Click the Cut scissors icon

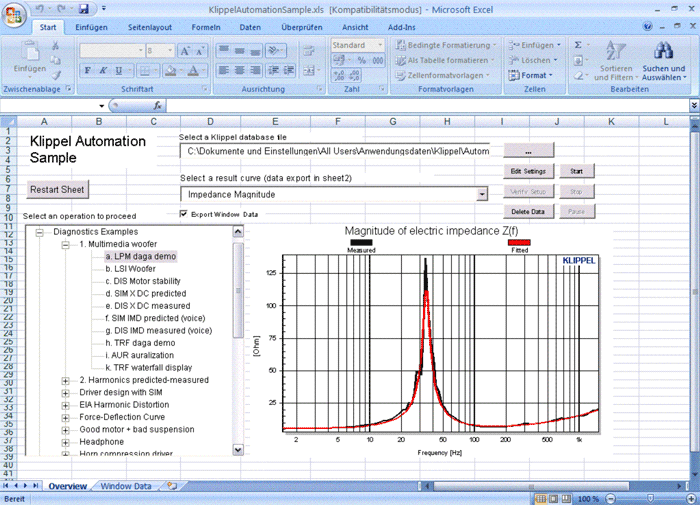pyautogui.click(x=55, y=46)
